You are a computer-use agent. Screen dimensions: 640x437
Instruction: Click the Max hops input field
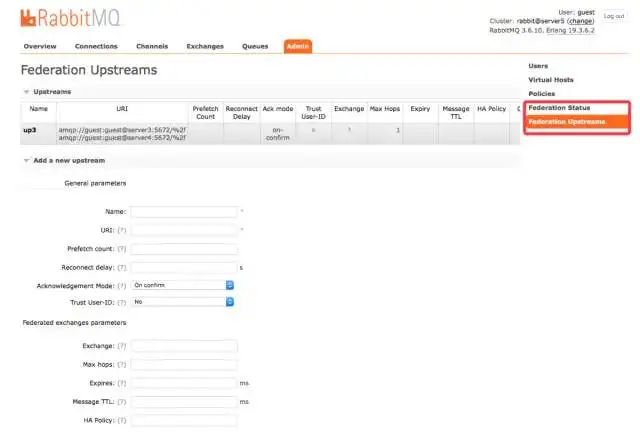[x=184, y=365]
